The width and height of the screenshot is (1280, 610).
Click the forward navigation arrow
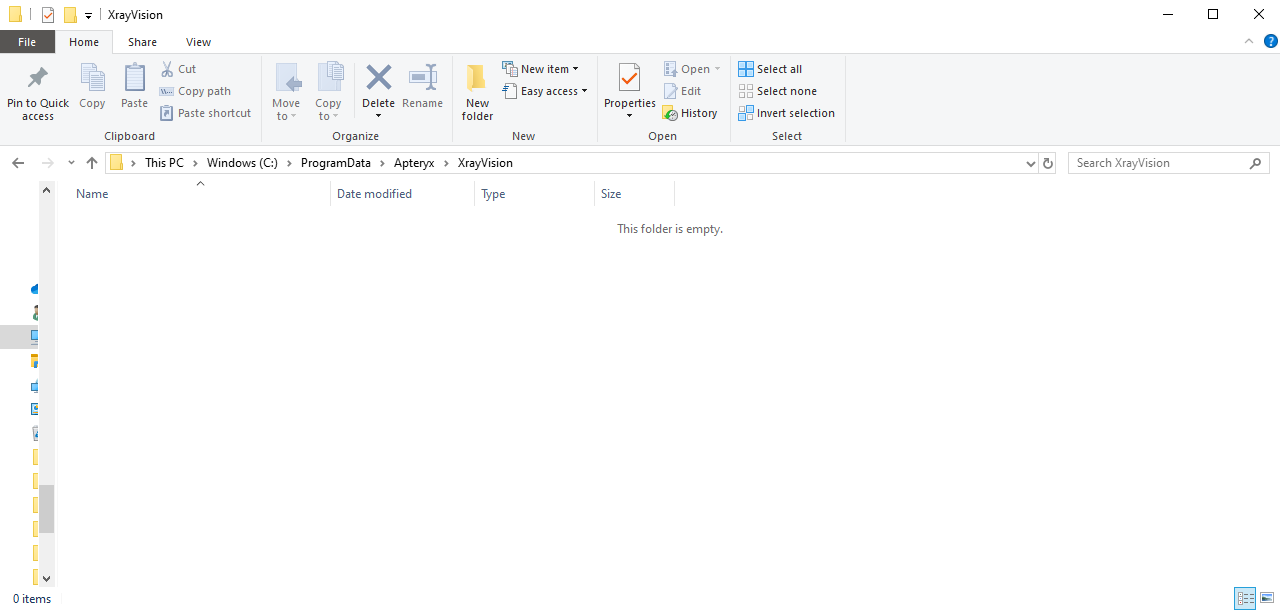[47, 163]
